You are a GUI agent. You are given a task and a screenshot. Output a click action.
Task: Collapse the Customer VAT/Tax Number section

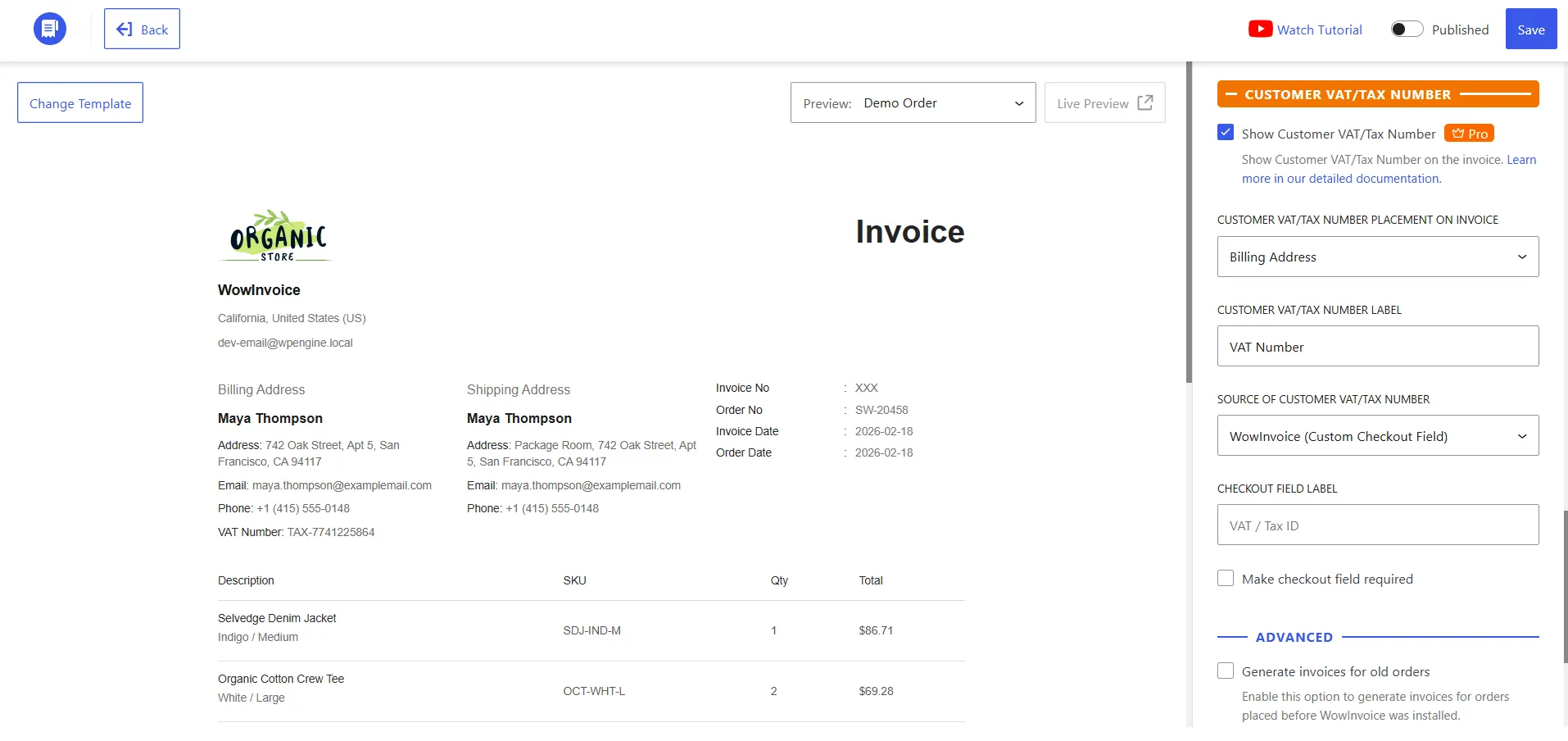point(1378,94)
